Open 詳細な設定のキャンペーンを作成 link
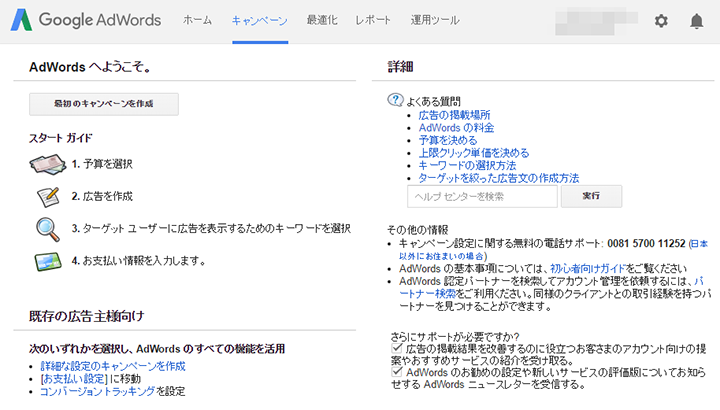This screenshot has height=410, width=720. 113,366
